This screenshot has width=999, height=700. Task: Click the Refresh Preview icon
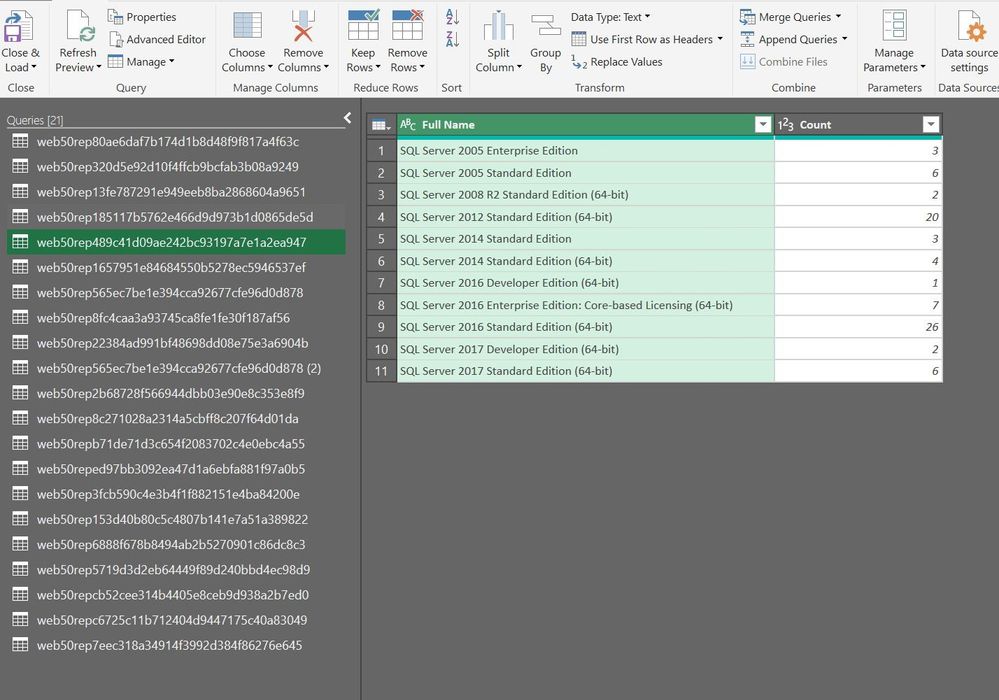(78, 28)
